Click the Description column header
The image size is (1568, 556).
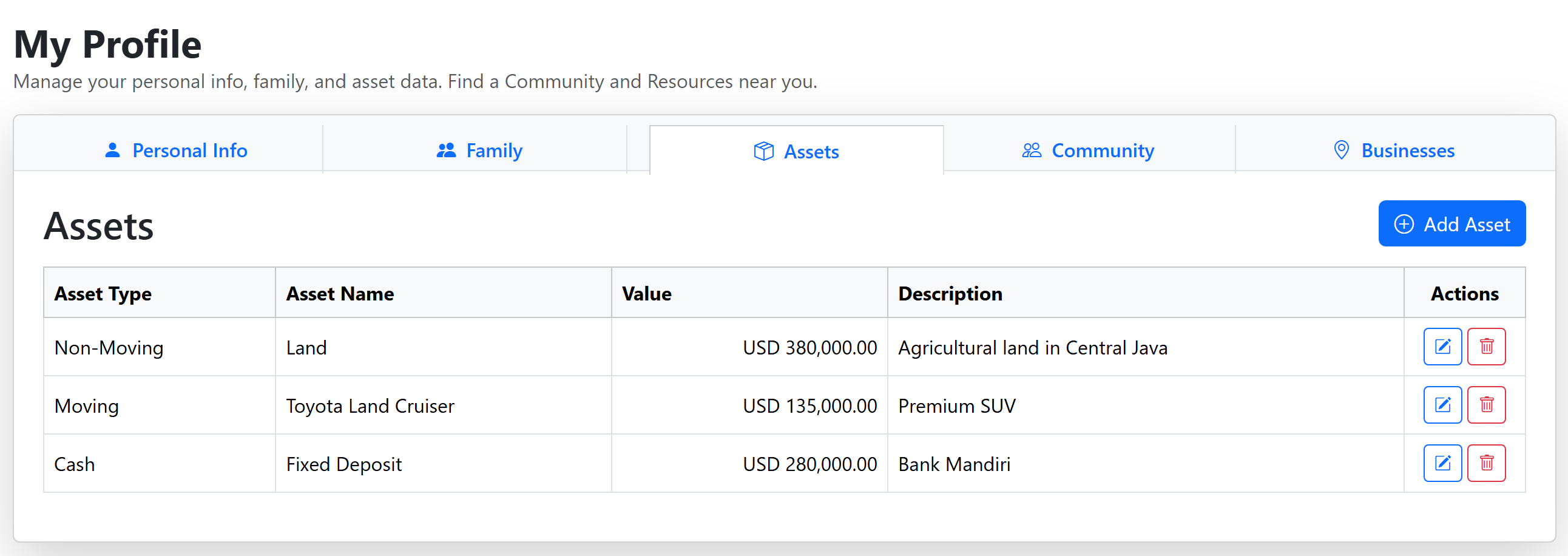pyautogui.click(x=950, y=294)
